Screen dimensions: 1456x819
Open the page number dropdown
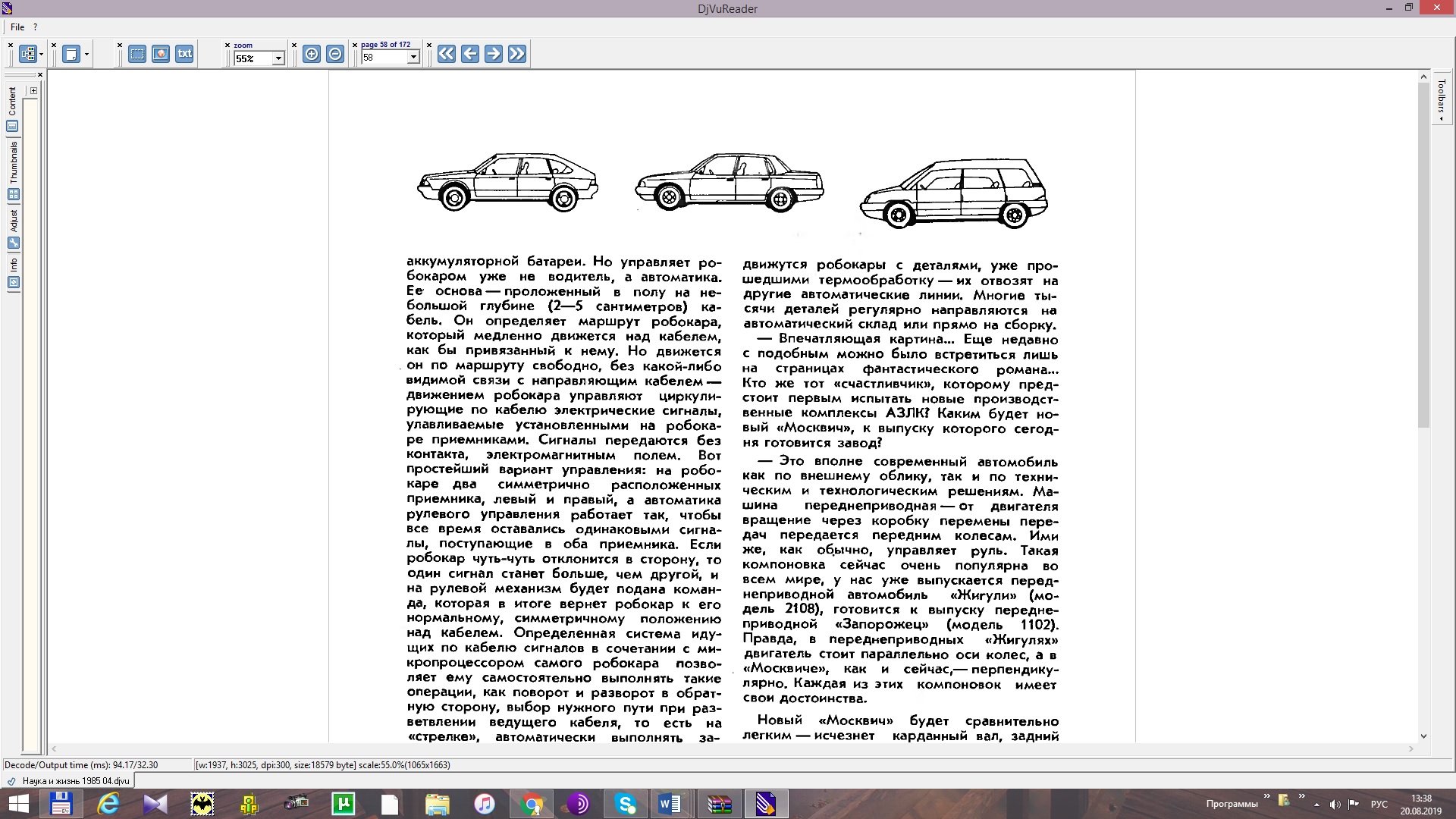click(x=413, y=58)
